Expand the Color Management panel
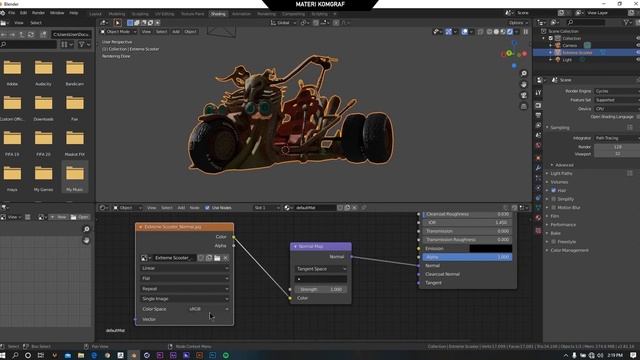Image resolution: width=640 pixels, height=360 pixels. pyautogui.click(x=569, y=251)
